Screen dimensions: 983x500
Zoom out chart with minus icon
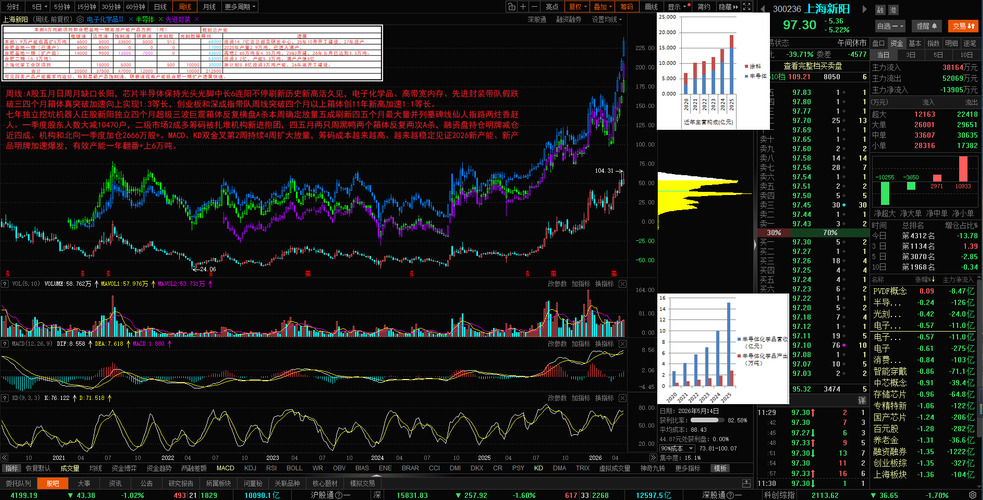(535, 6)
